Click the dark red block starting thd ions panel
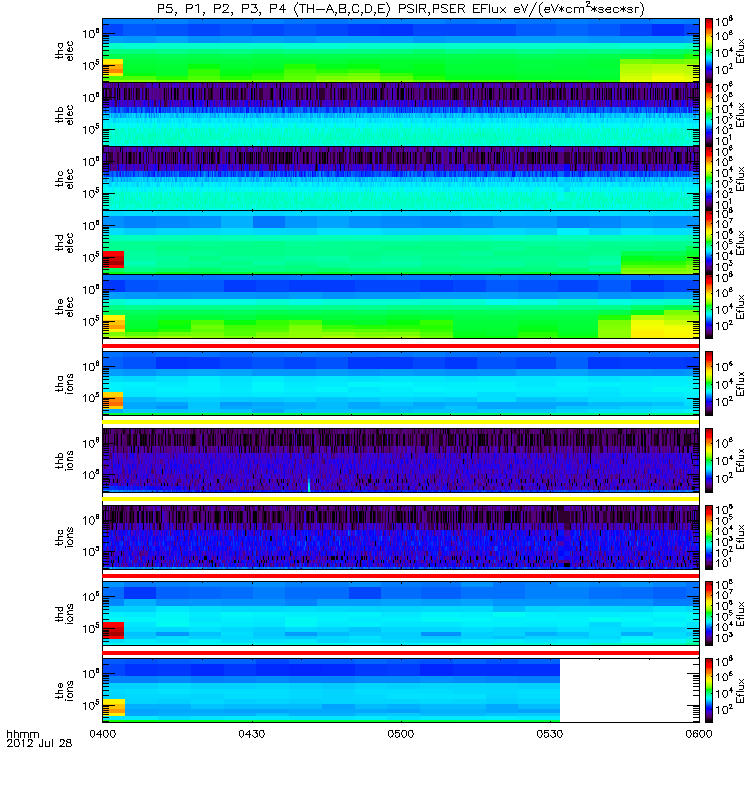Viewport: 750px width, 800px height. tap(113, 630)
